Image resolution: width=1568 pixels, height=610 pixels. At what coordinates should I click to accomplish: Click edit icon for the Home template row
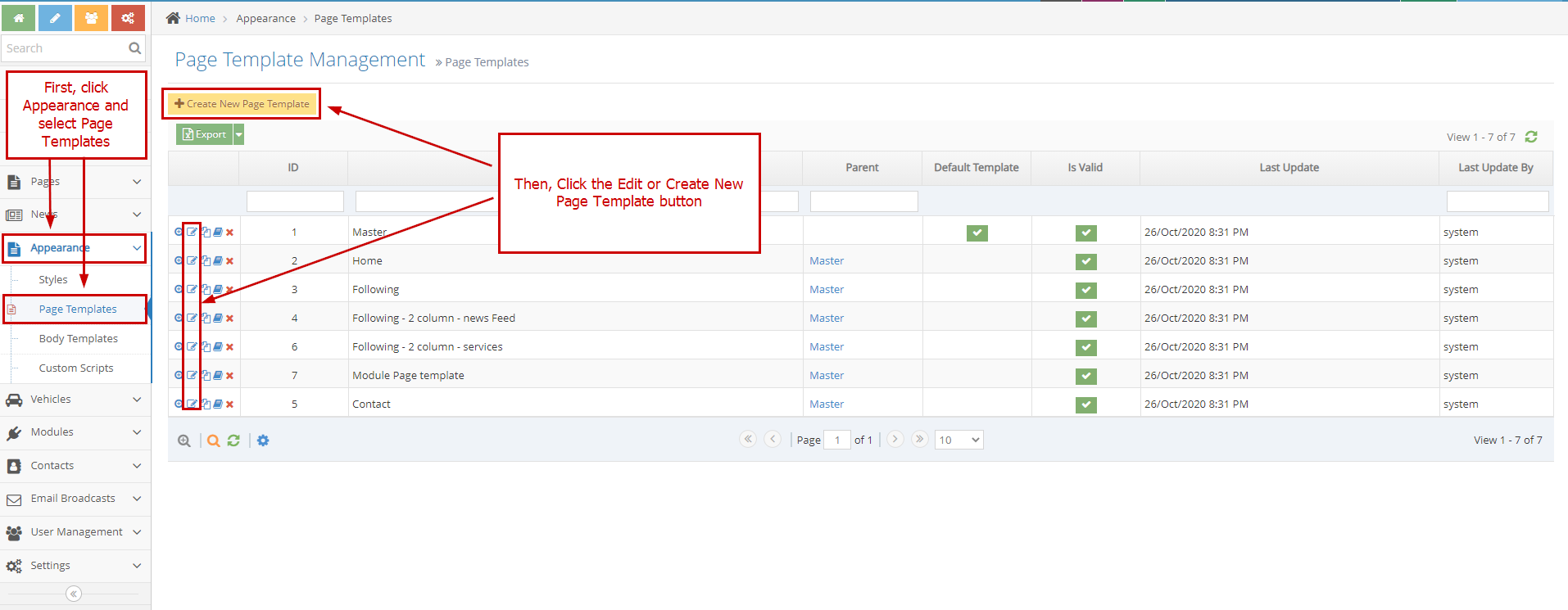tap(192, 261)
